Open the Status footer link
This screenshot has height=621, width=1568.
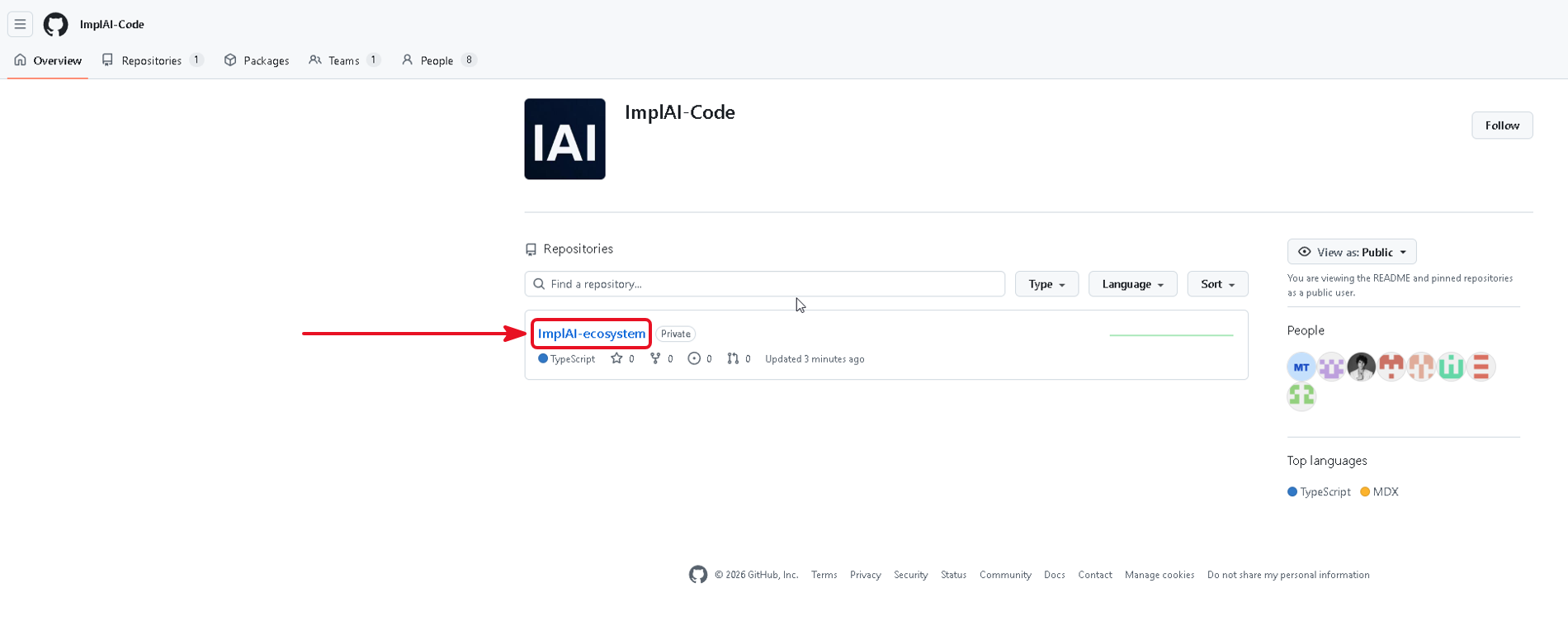(953, 575)
